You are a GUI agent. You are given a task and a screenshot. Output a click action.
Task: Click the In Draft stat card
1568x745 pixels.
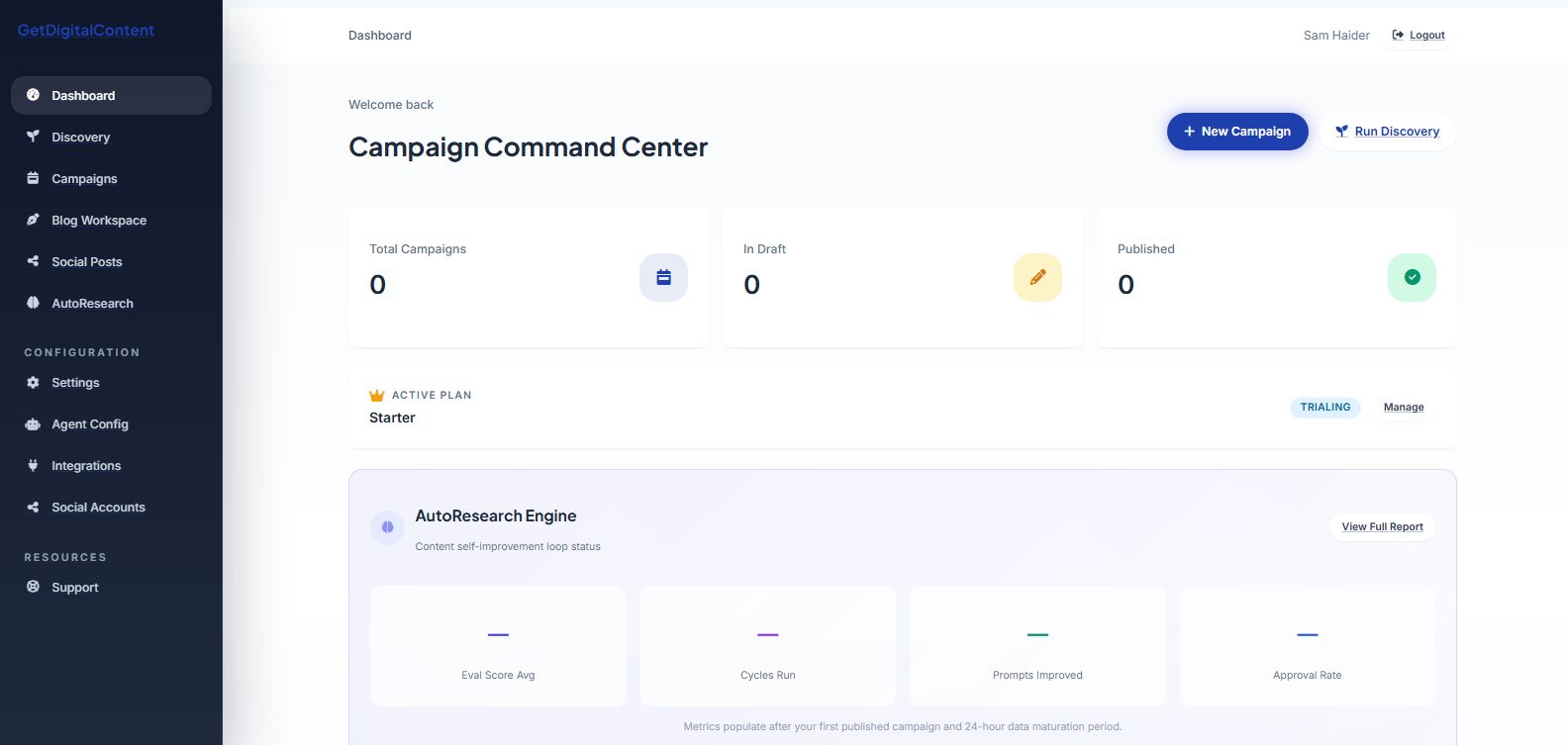[903, 277]
